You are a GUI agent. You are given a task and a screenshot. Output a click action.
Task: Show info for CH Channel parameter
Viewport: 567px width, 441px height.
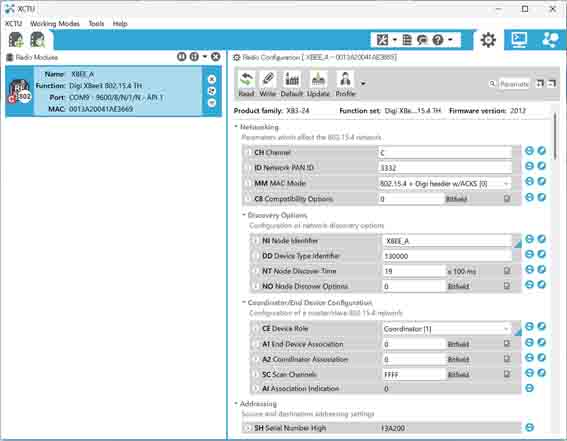point(248,152)
